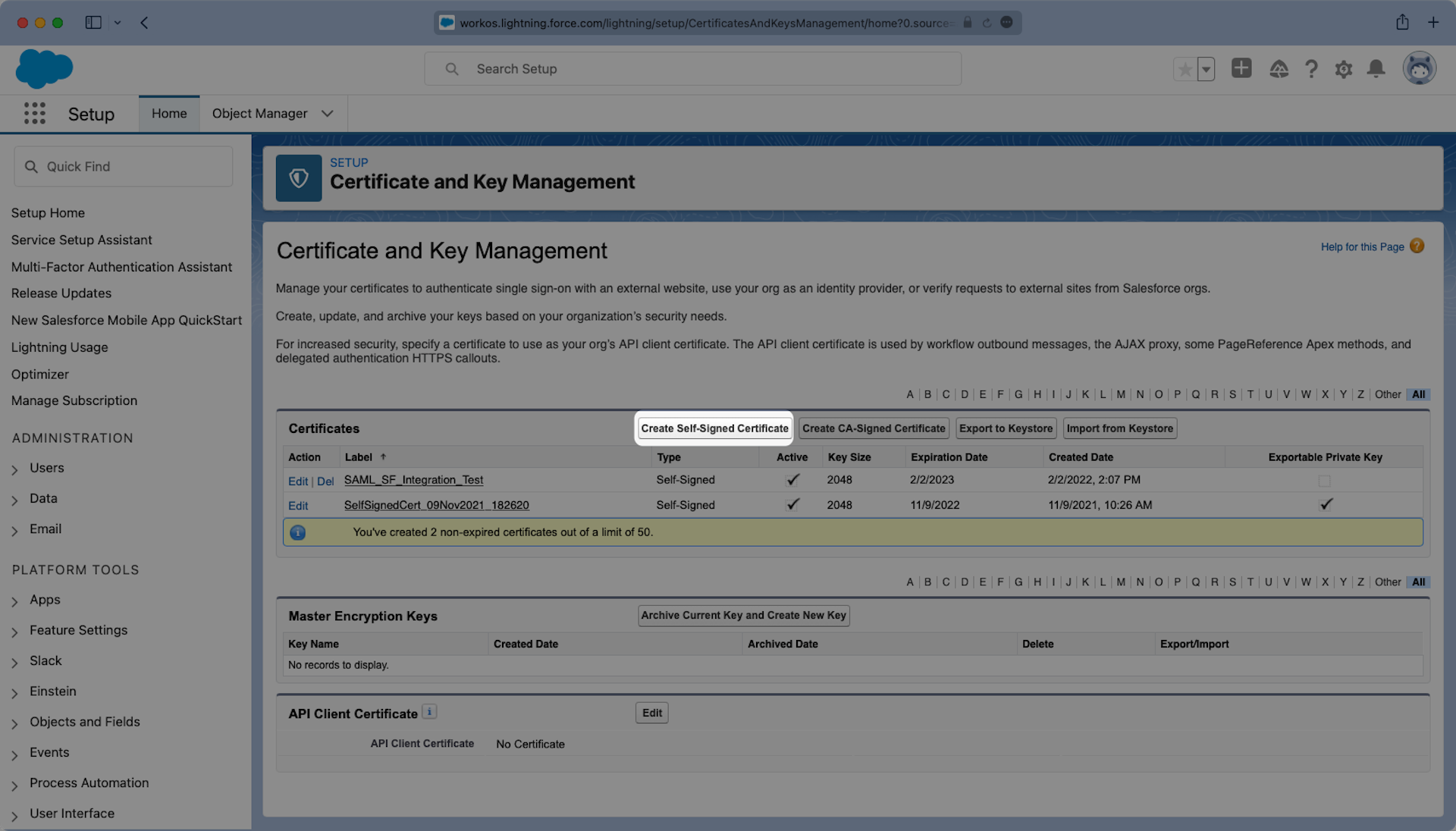Switch to the Home tab
The width and height of the screenshot is (1456, 831).
169,114
